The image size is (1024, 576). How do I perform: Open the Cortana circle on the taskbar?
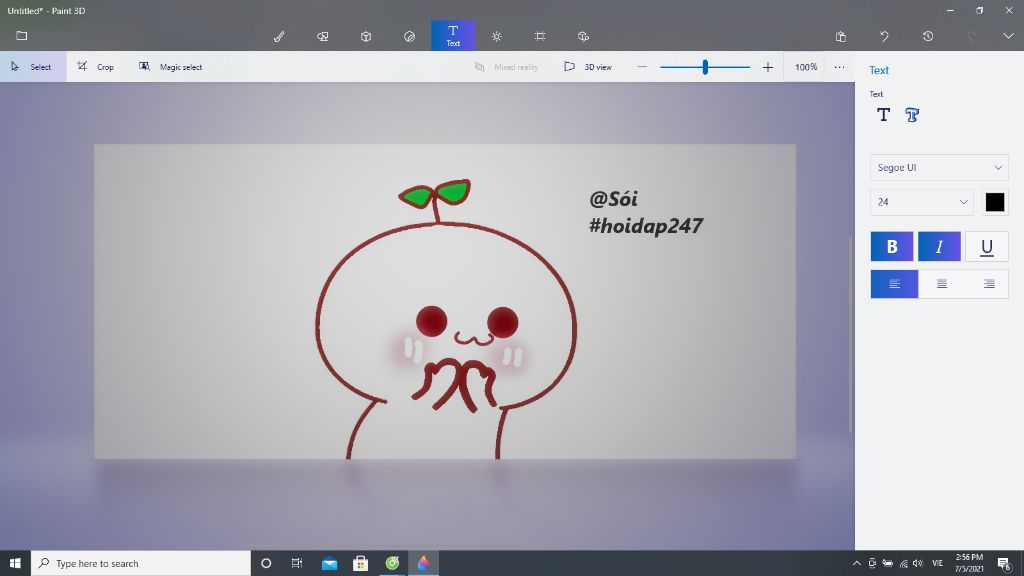[266, 563]
